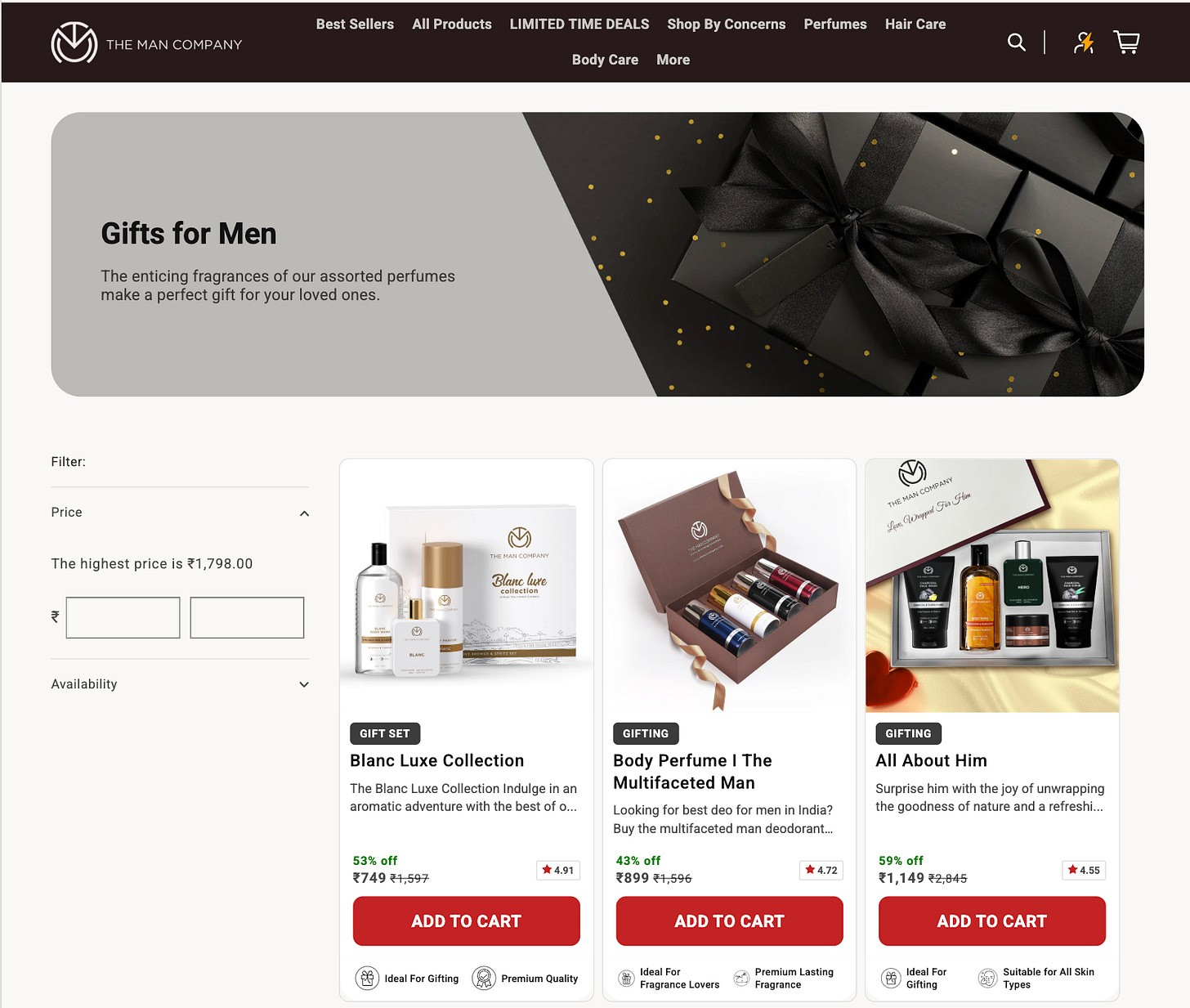Image resolution: width=1190 pixels, height=1008 pixels.
Task: Open the Body Perfume Multifaceted Man title link
Action: tap(692, 772)
